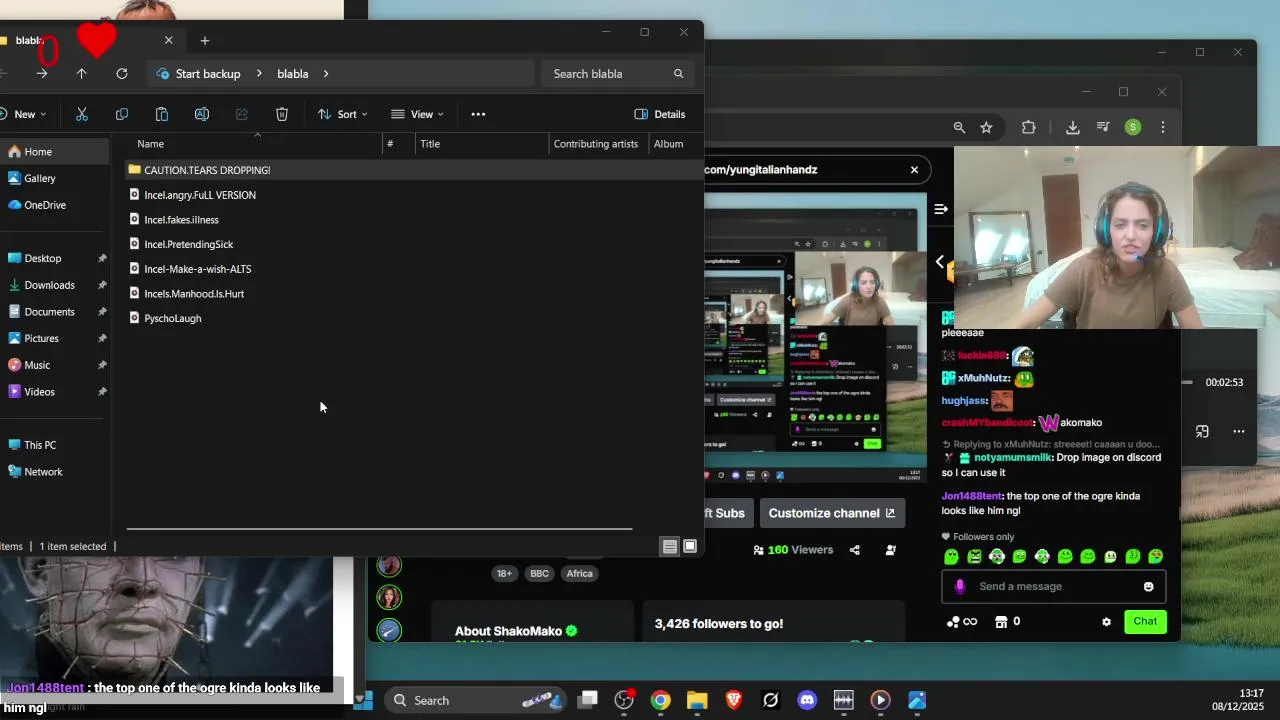Open Chrome media controls icon

[1103, 127]
